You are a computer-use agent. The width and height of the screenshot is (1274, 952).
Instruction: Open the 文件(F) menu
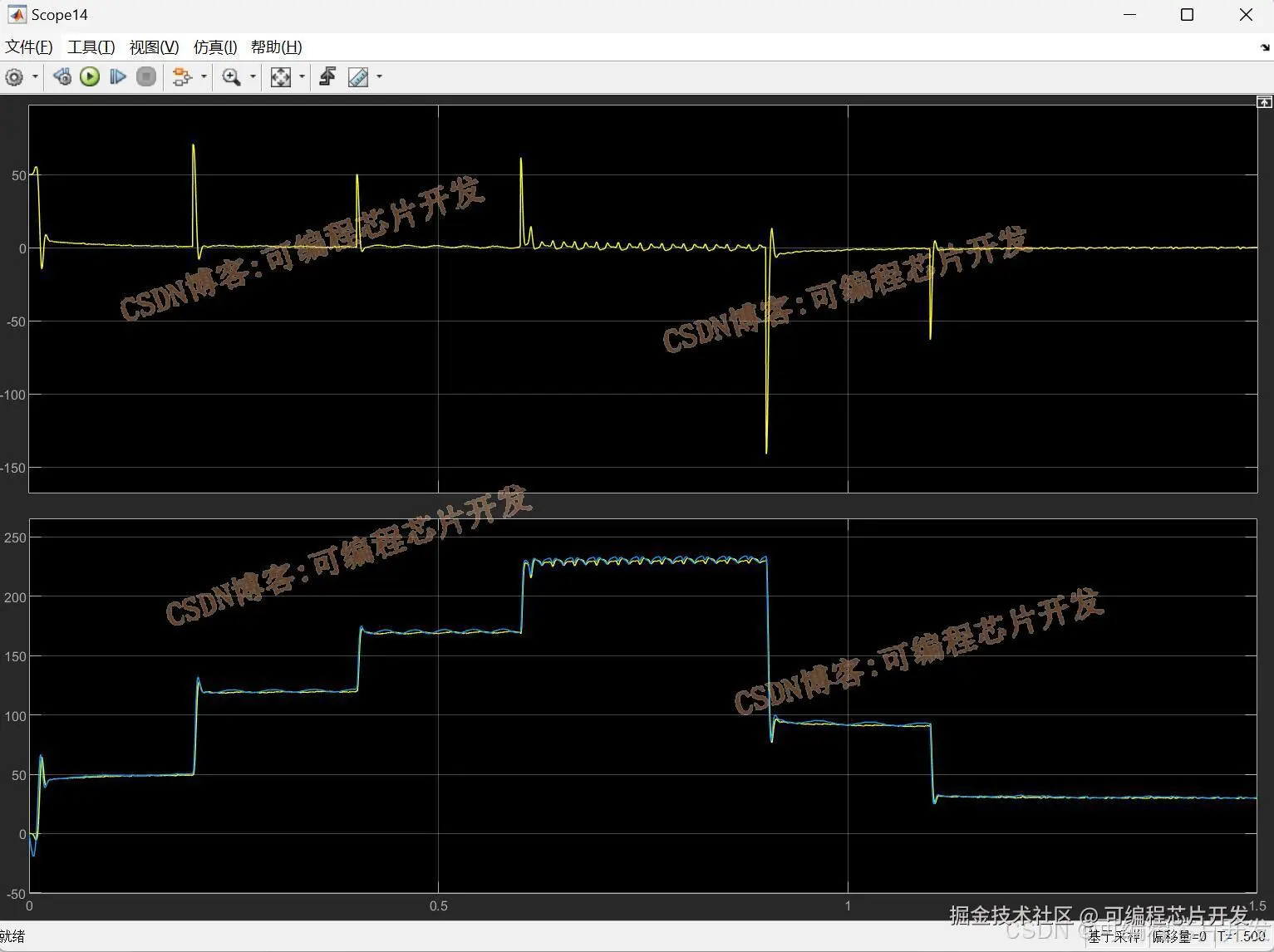tap(29, 47)
